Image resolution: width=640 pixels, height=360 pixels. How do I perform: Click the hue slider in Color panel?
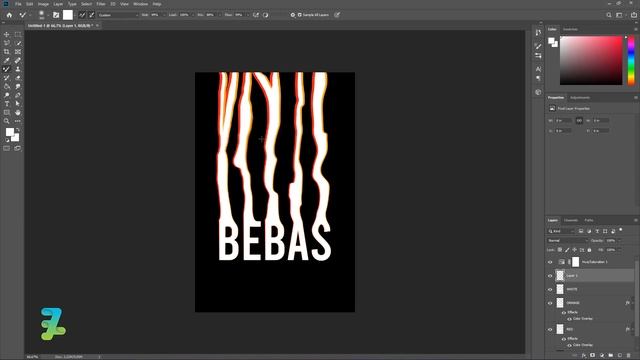point(631,60)
